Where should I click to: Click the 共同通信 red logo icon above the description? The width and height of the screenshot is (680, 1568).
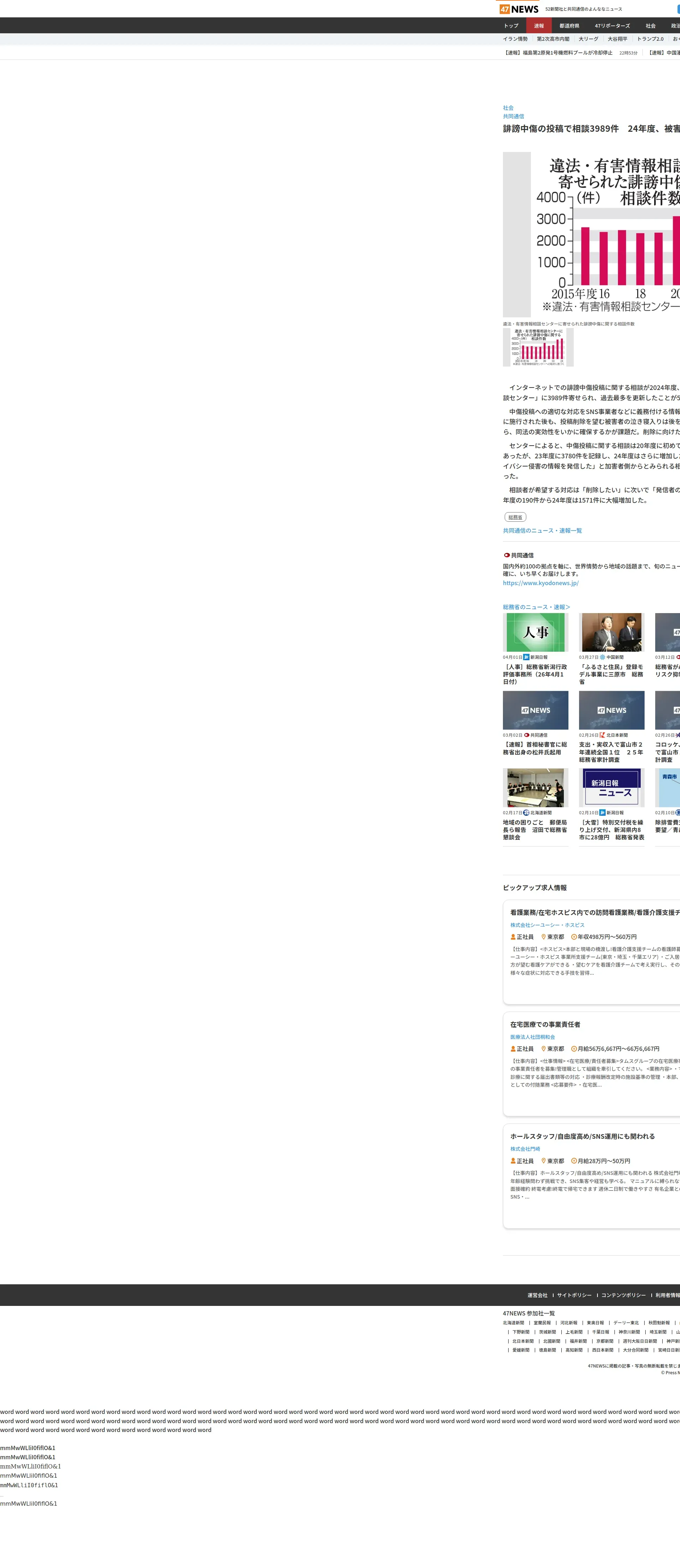point(506,555)
